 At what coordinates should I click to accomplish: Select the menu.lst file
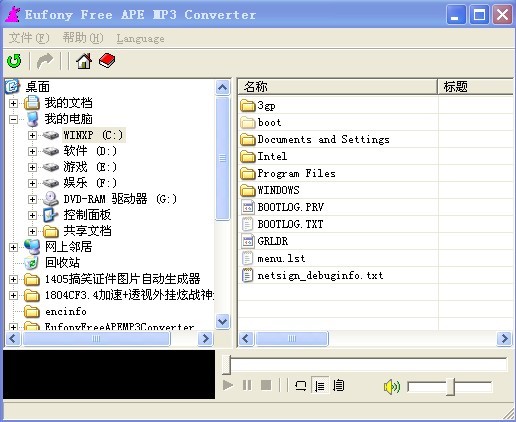tap(281, 258)
